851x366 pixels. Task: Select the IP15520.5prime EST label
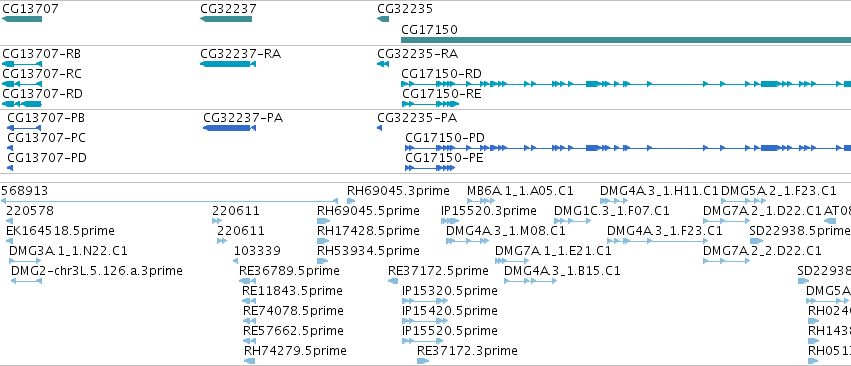click(450, 331)
